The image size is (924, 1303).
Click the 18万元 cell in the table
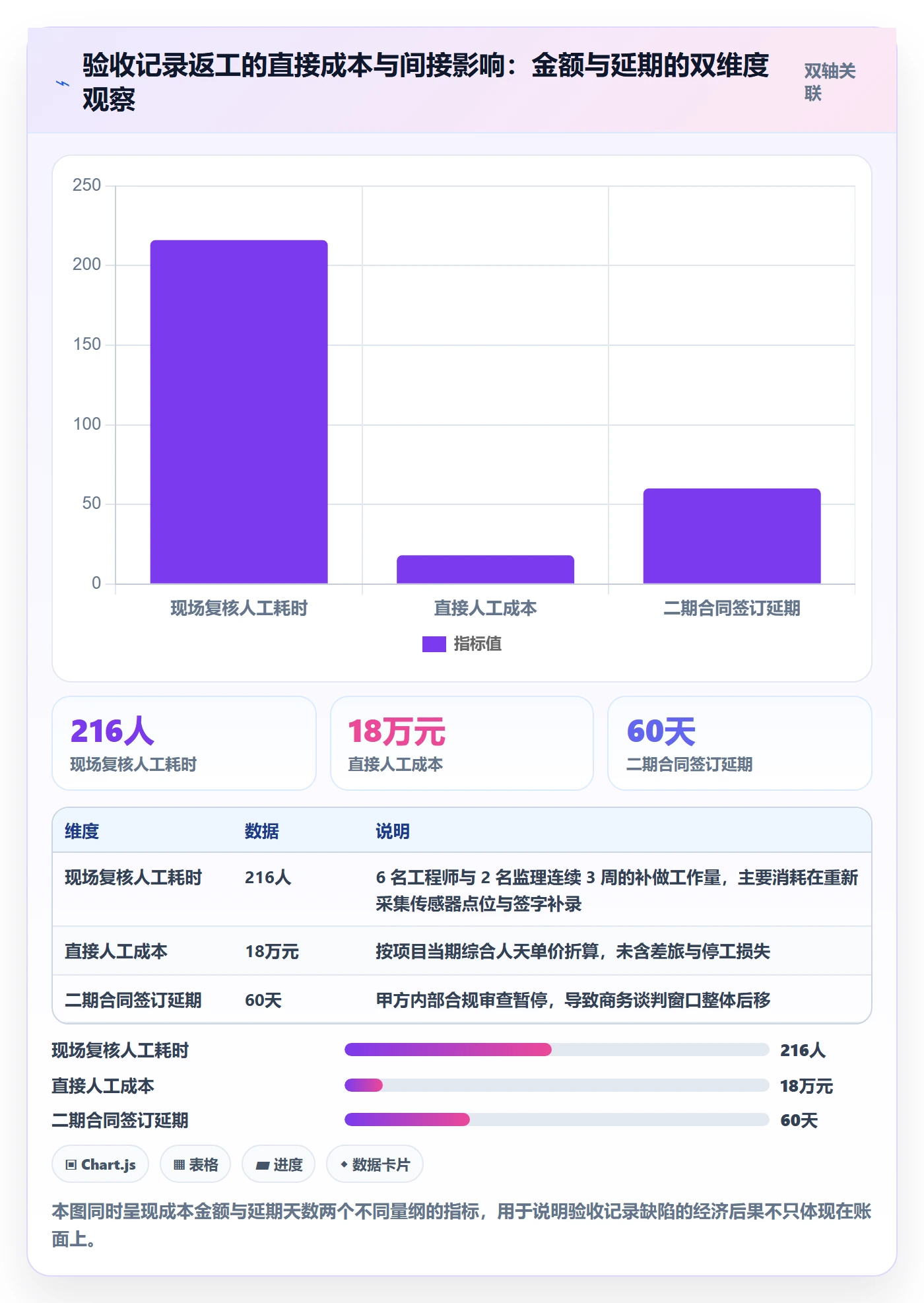point(272,951)
